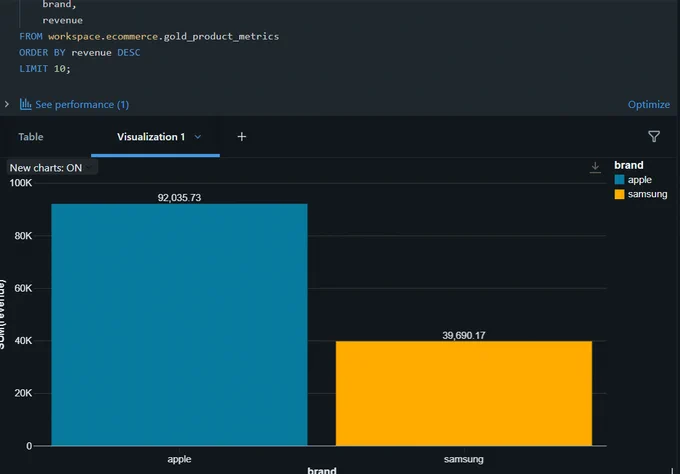
Task: Click the 92,035.73 data label
Action: (x=179, y=198)
